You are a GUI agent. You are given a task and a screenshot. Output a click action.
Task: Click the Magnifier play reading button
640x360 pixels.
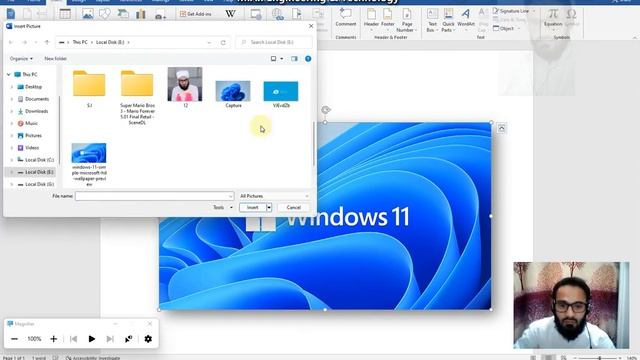point(92,339)
